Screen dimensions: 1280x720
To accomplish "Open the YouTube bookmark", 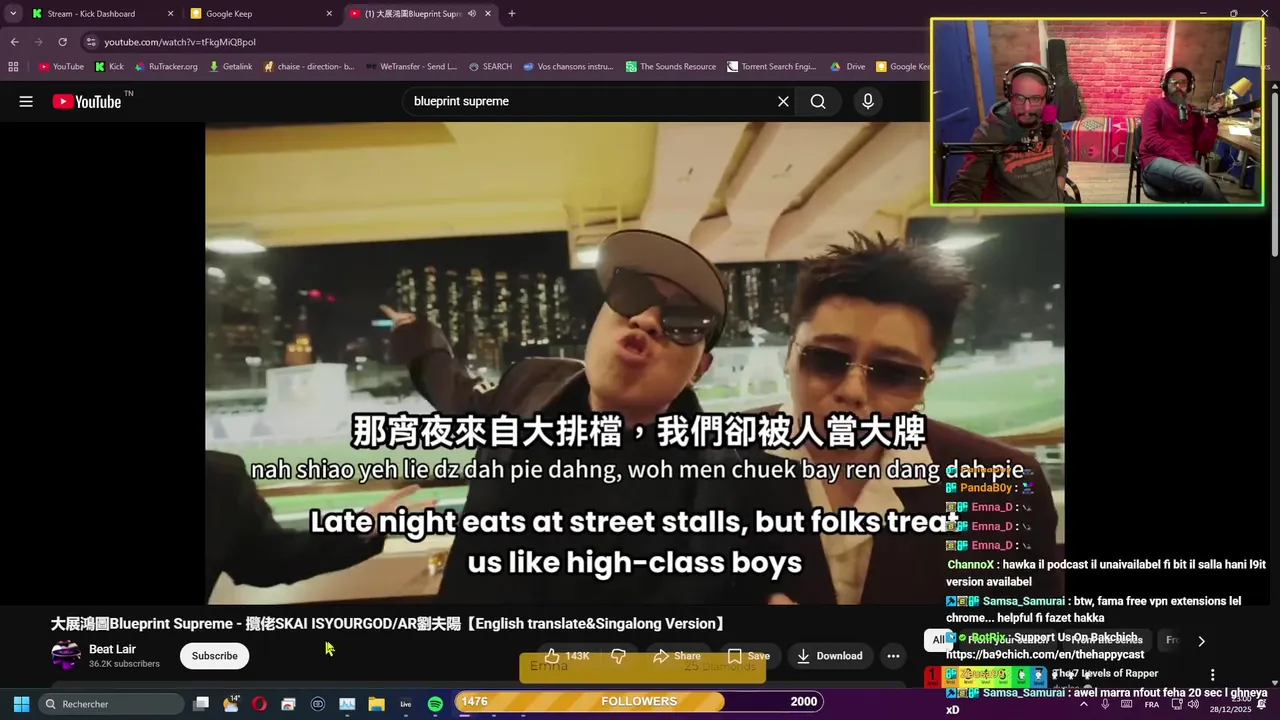I will (x=61, y=67).
